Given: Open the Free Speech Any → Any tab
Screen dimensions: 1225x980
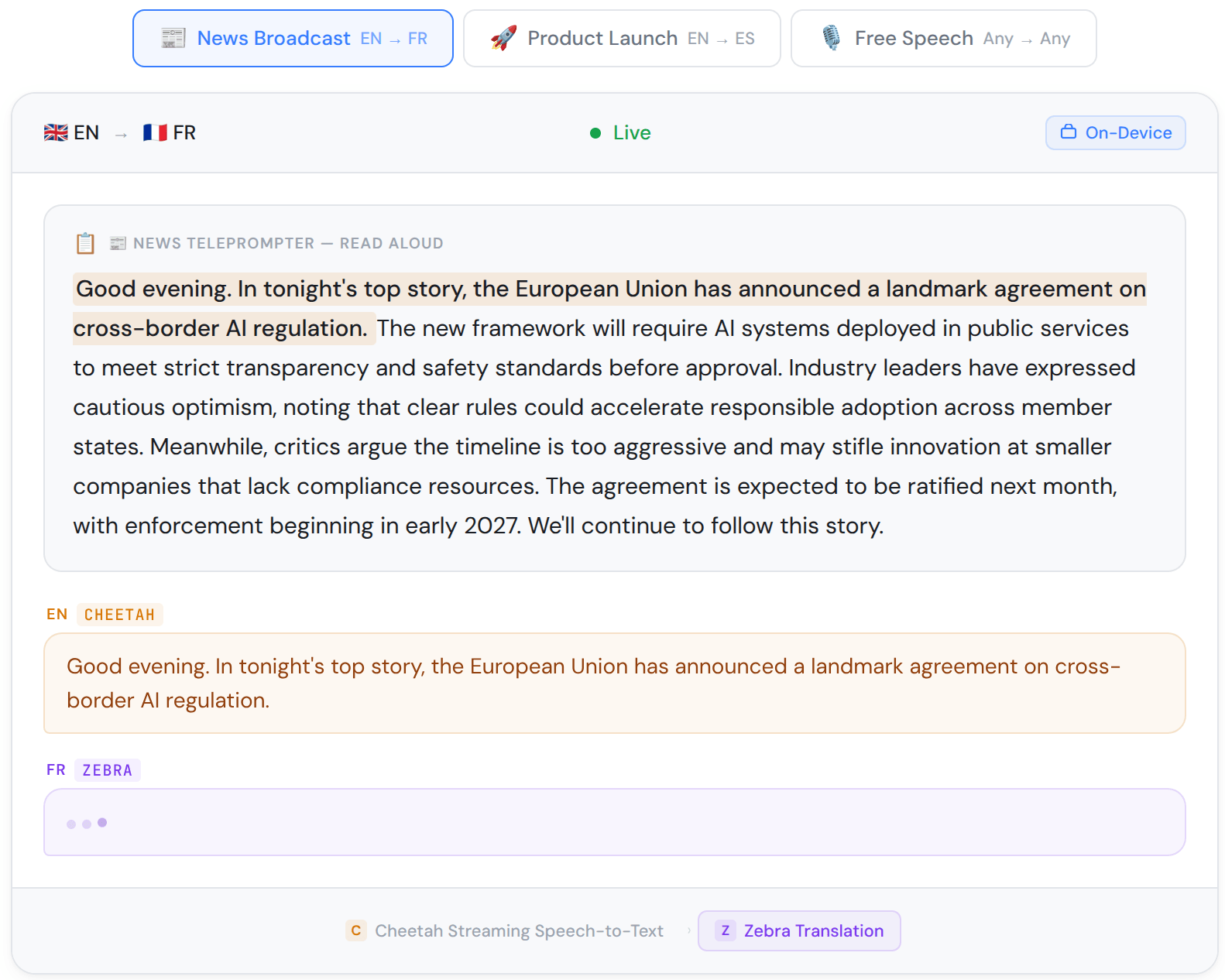Looking at the screenshot, I should tap(943, 39).
